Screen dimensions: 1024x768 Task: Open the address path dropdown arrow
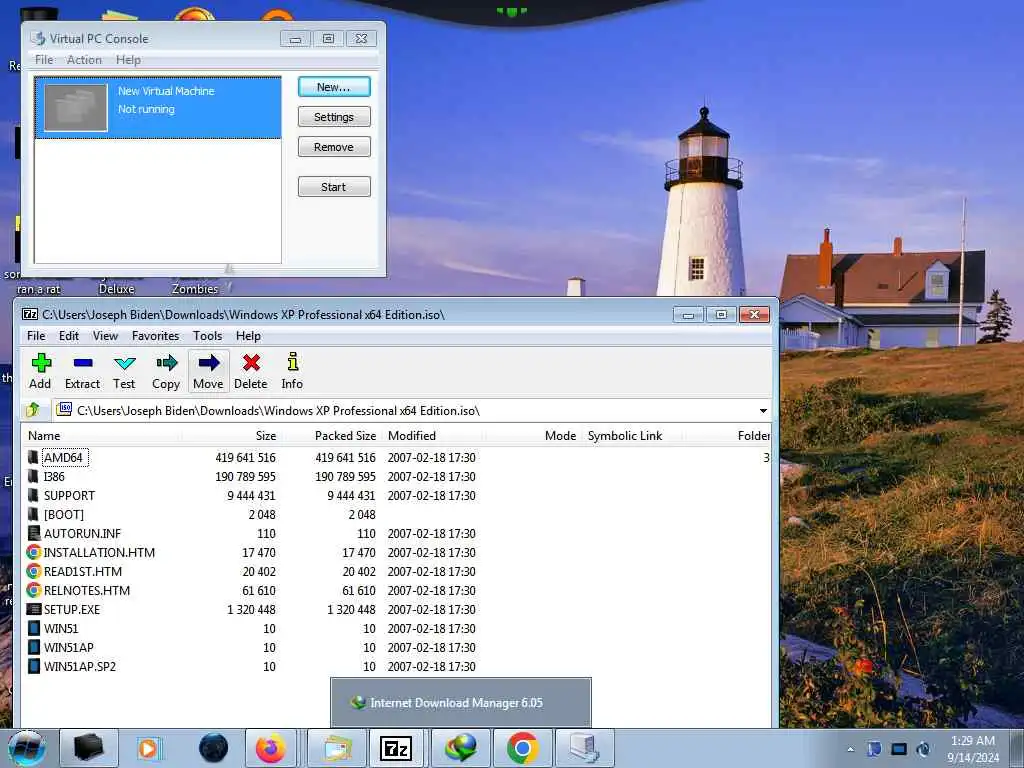tap(763, 411)
